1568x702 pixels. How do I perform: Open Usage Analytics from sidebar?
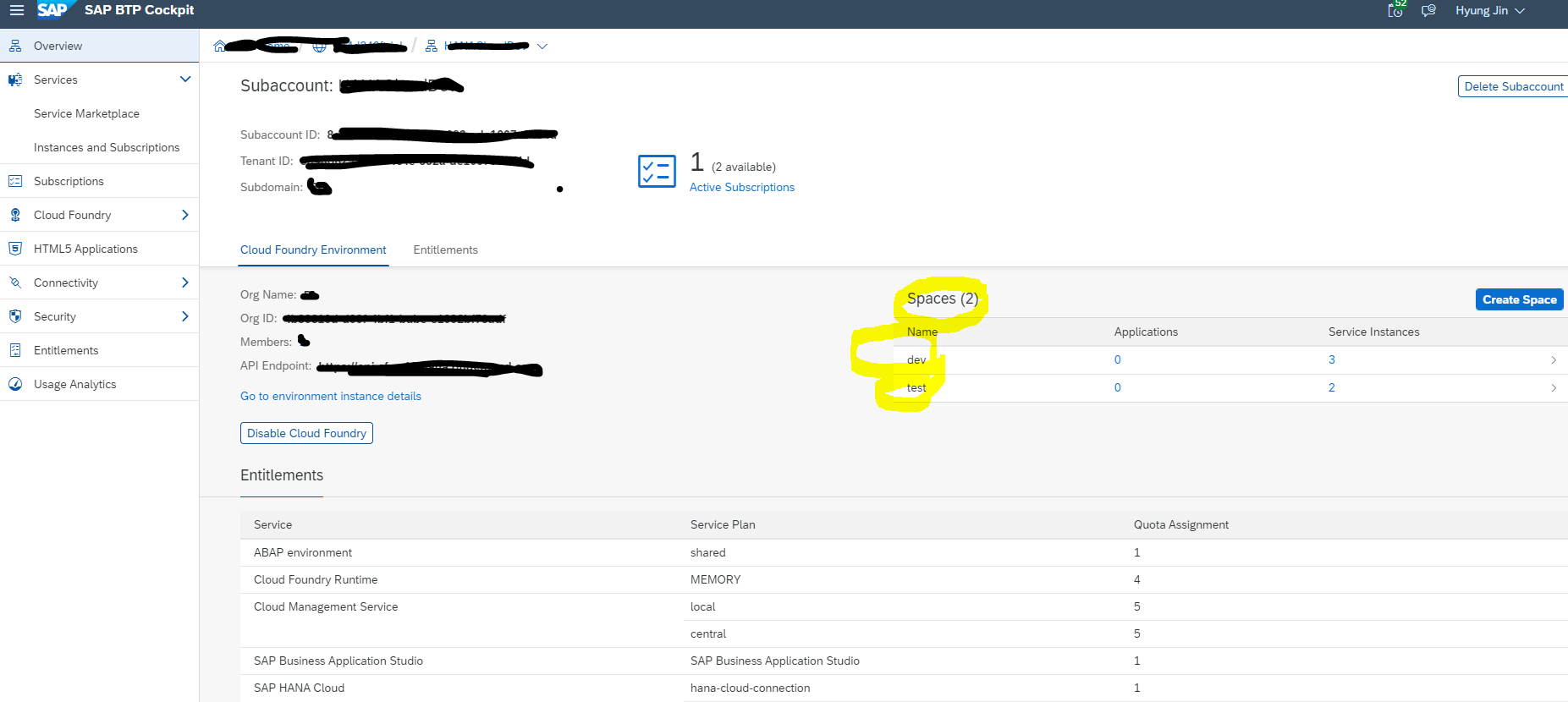(74, 384)
